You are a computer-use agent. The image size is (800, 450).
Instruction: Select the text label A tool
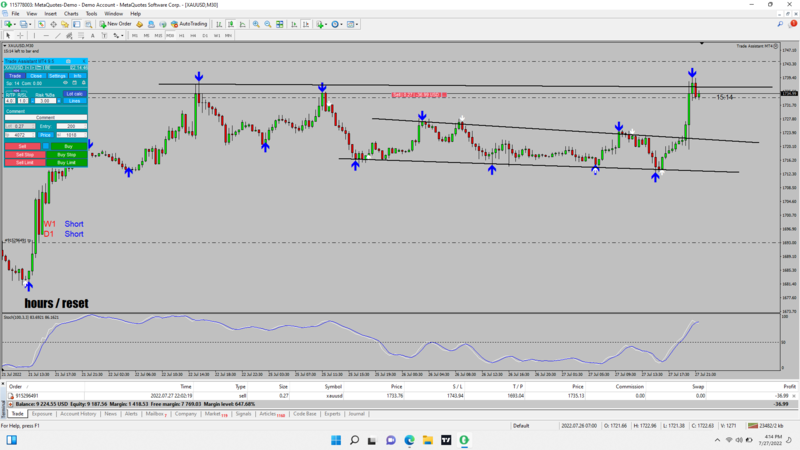92,36
